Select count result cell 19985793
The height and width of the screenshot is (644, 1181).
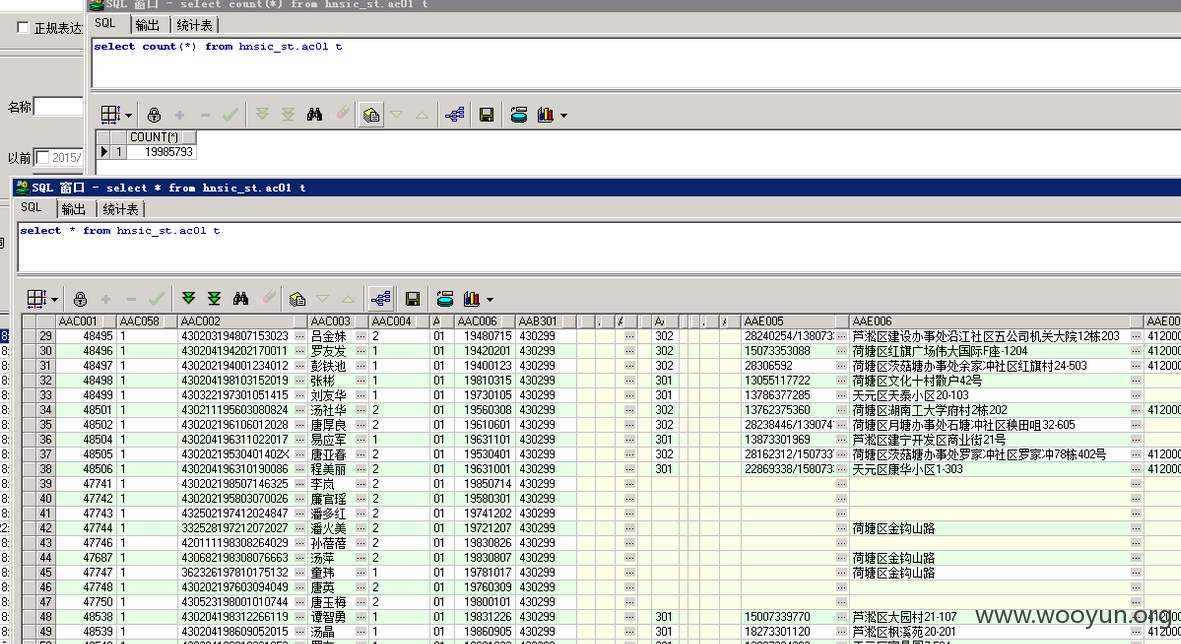pos(161,151)
